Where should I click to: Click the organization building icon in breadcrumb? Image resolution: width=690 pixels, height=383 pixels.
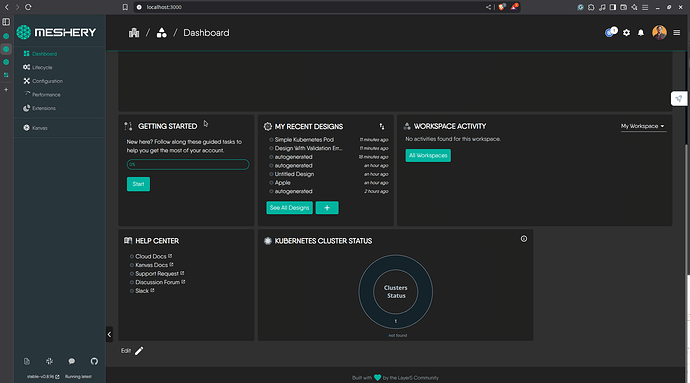[x=134, y=33]
